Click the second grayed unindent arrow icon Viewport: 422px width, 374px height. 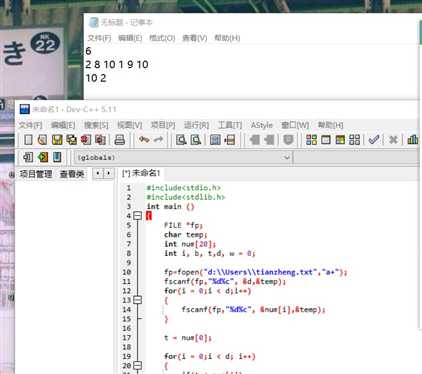pyautogui.click(x=269, y=140)
